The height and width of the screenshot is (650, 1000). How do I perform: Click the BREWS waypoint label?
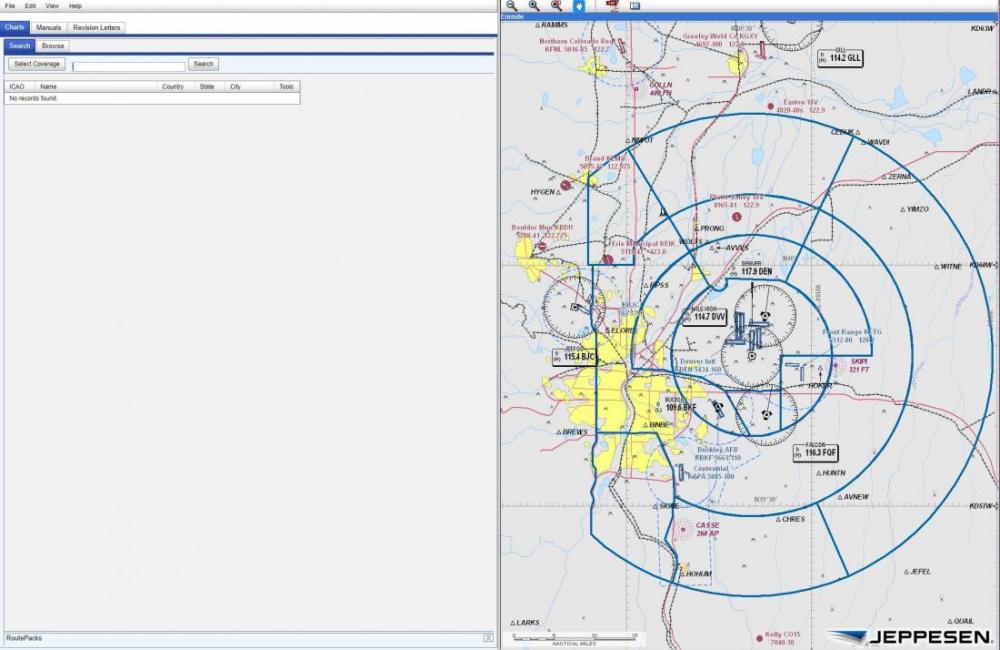click(x=575, y=432)
